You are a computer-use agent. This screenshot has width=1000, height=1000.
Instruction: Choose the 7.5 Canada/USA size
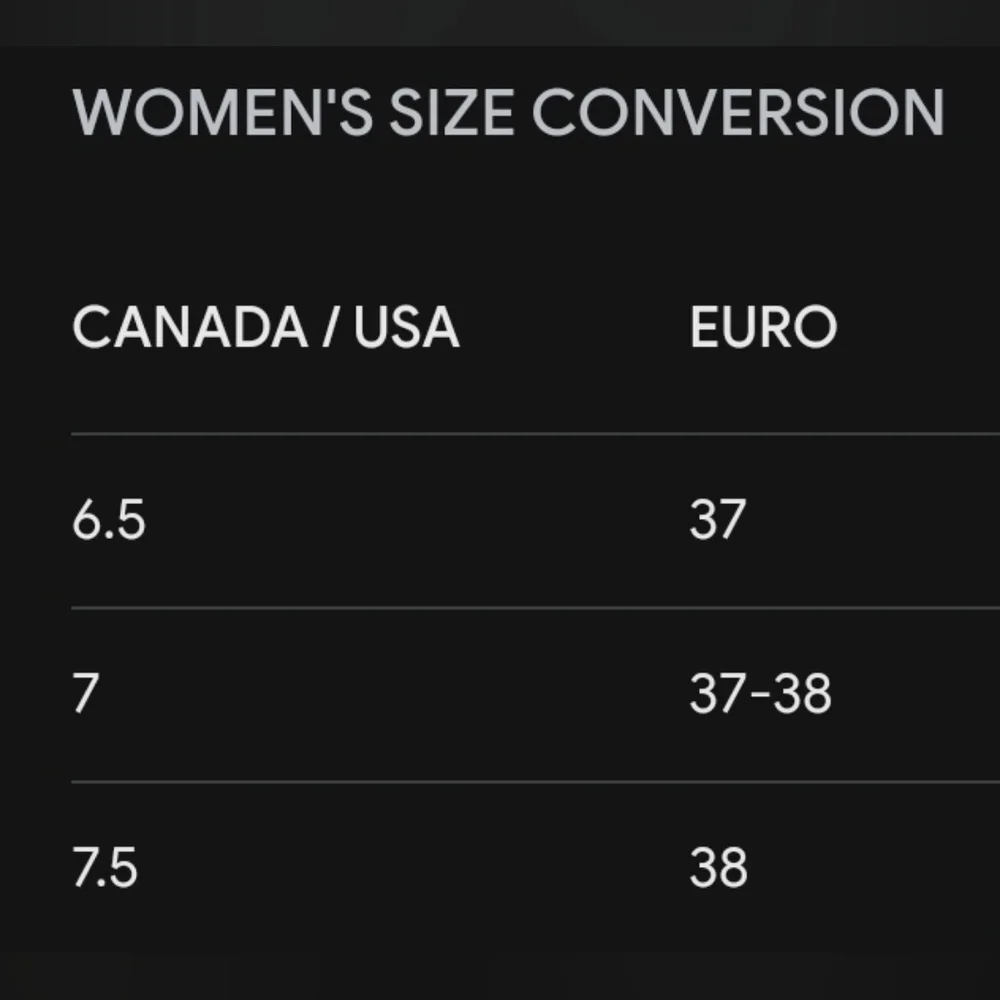105,867
